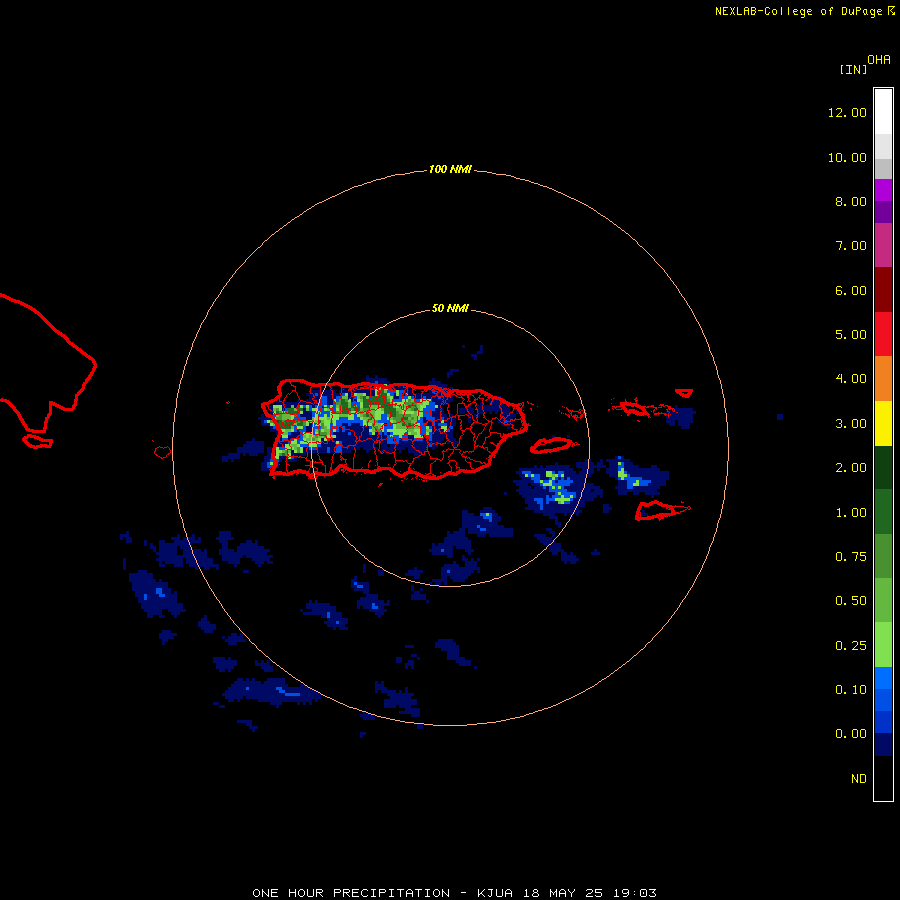Click the OHA product label above legend
The height and width of the screenshot is (900, 900).
879,60
